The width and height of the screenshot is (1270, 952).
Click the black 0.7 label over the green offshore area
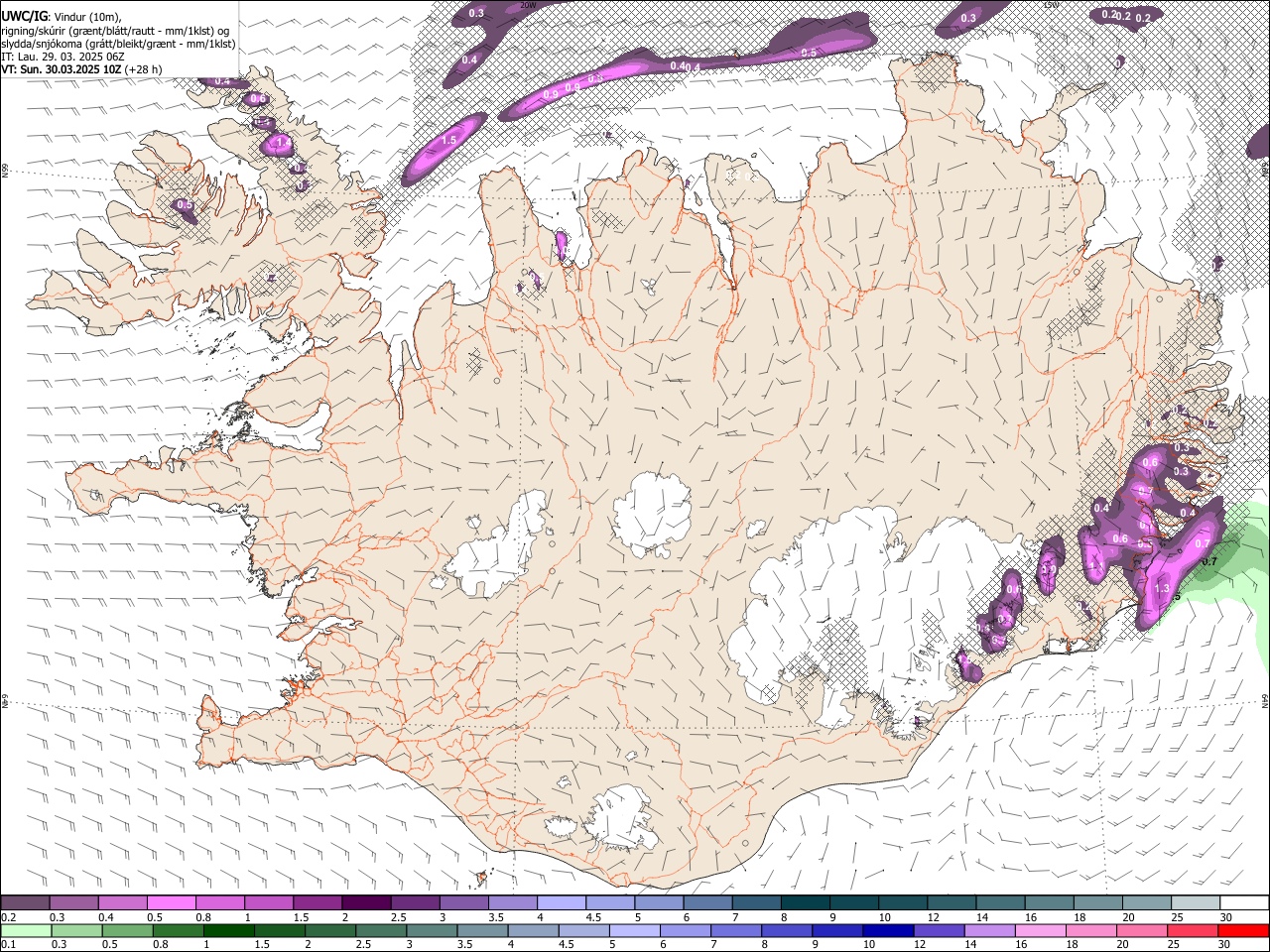(x=1208, y=562)
